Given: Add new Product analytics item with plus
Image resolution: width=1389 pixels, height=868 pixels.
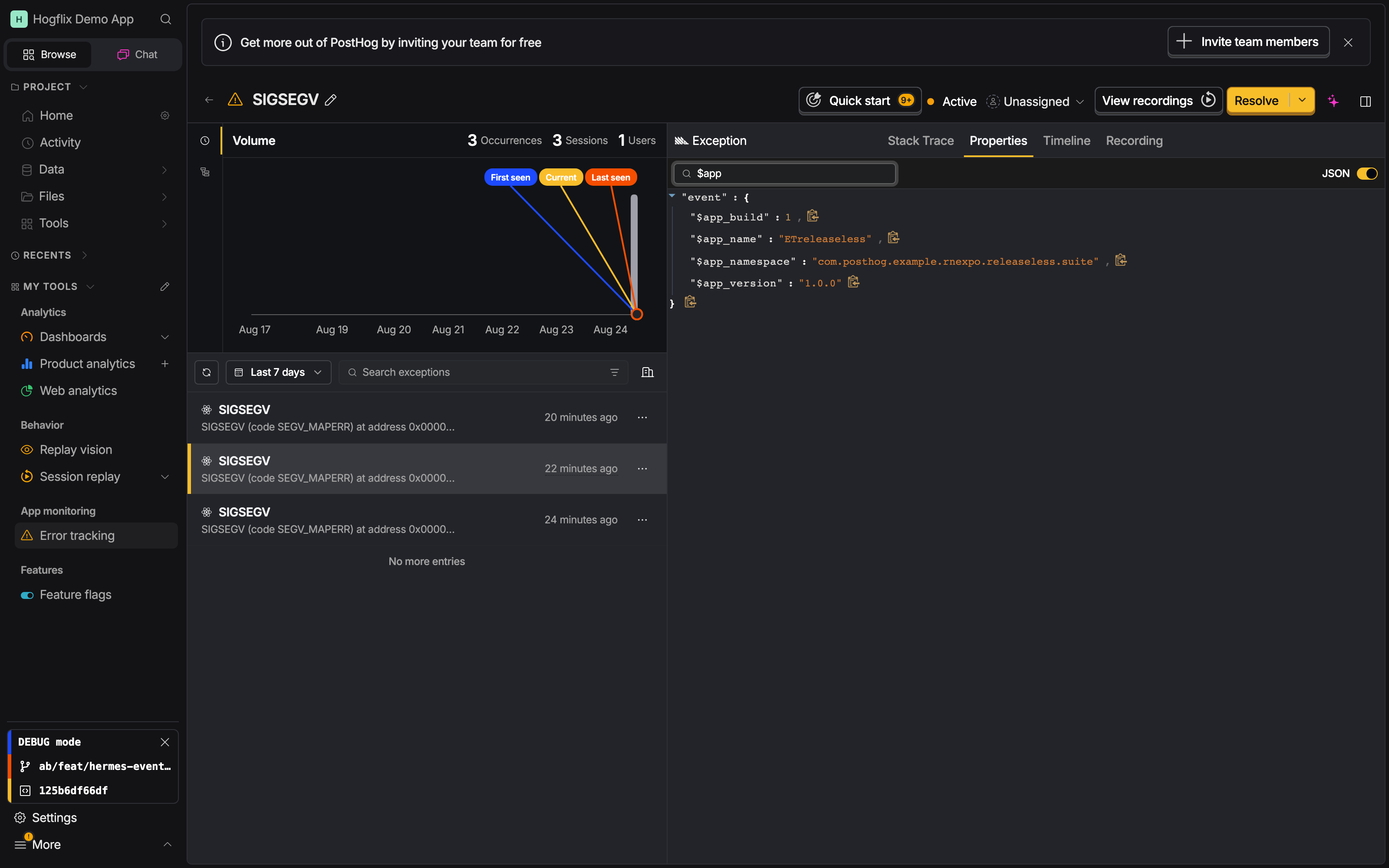Looking at the screenshot, I should tap(165, 364).
